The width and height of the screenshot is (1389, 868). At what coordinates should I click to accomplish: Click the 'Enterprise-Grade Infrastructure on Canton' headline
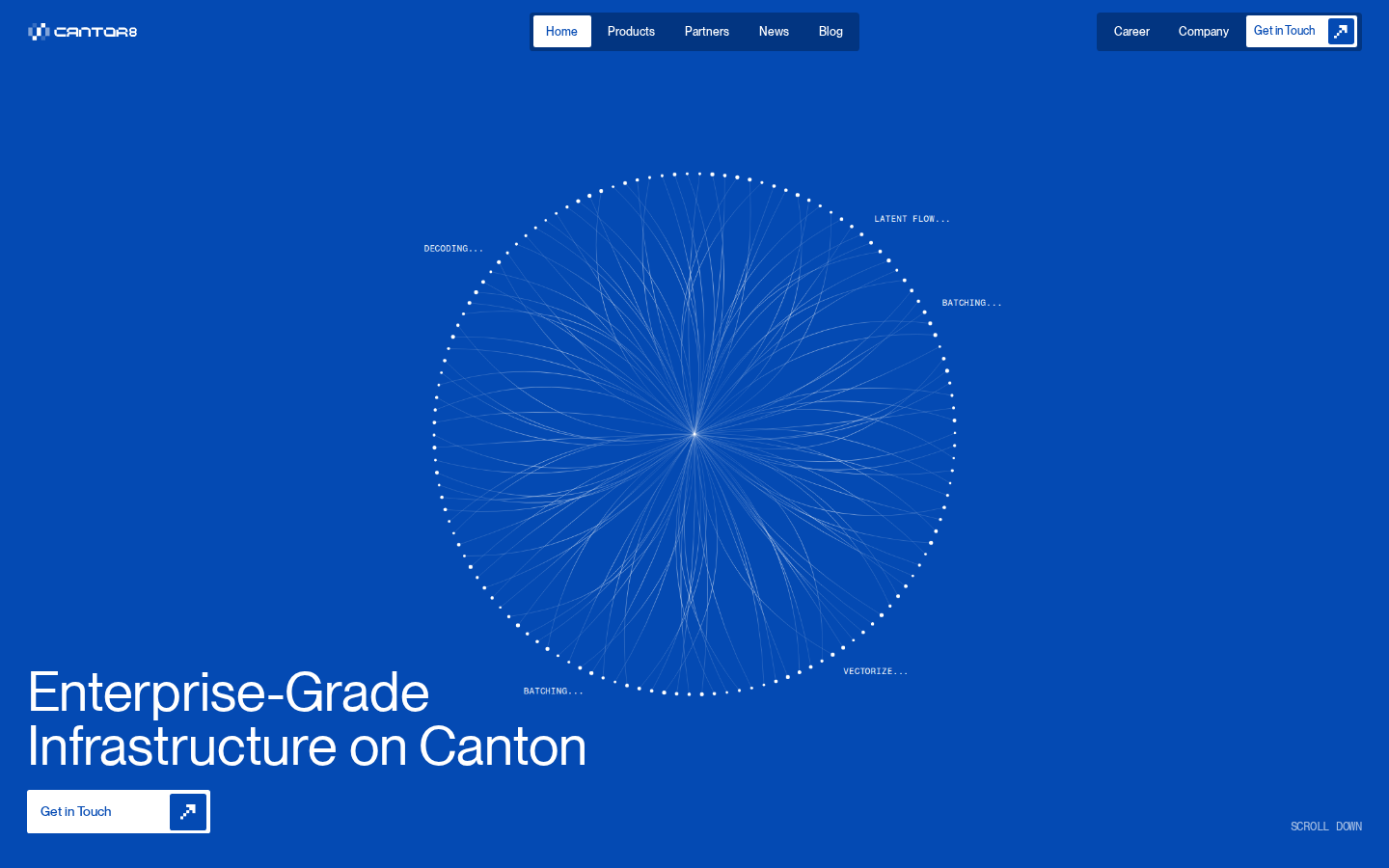pos(307,719)
